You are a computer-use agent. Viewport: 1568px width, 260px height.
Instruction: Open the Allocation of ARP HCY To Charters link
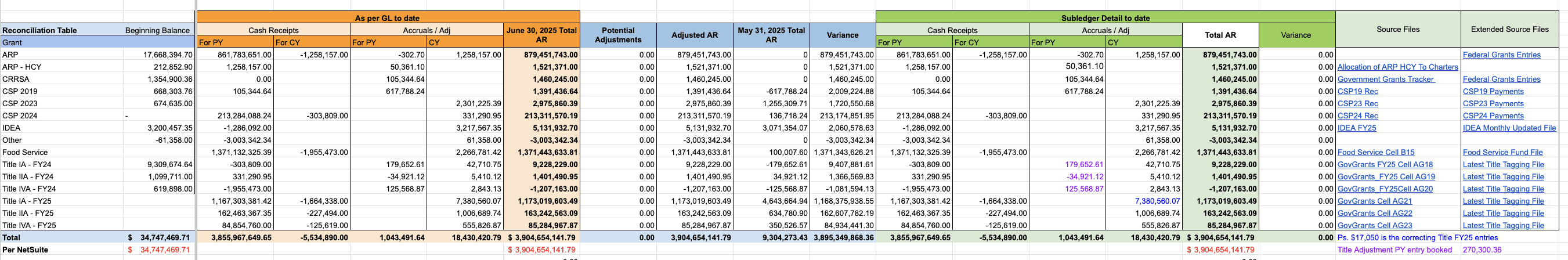point(1397,67)
